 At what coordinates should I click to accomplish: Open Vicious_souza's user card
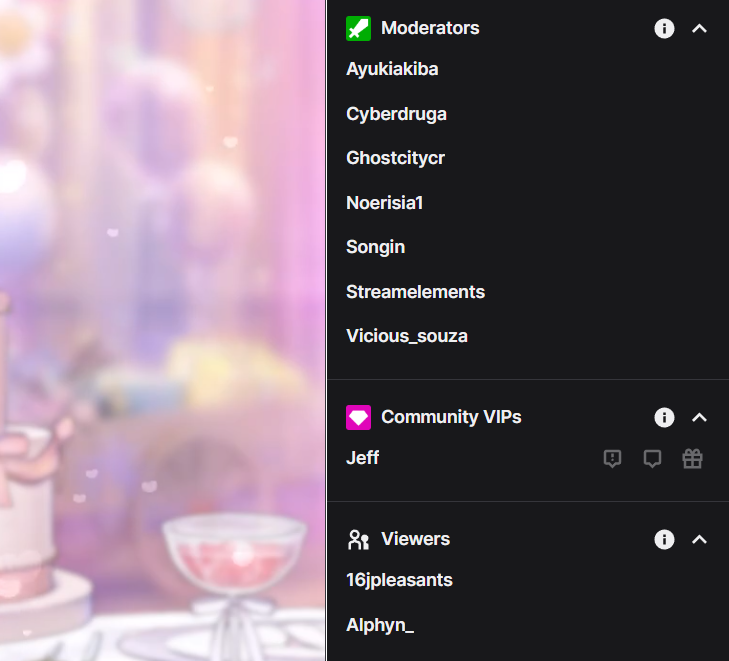click(407, 336)
